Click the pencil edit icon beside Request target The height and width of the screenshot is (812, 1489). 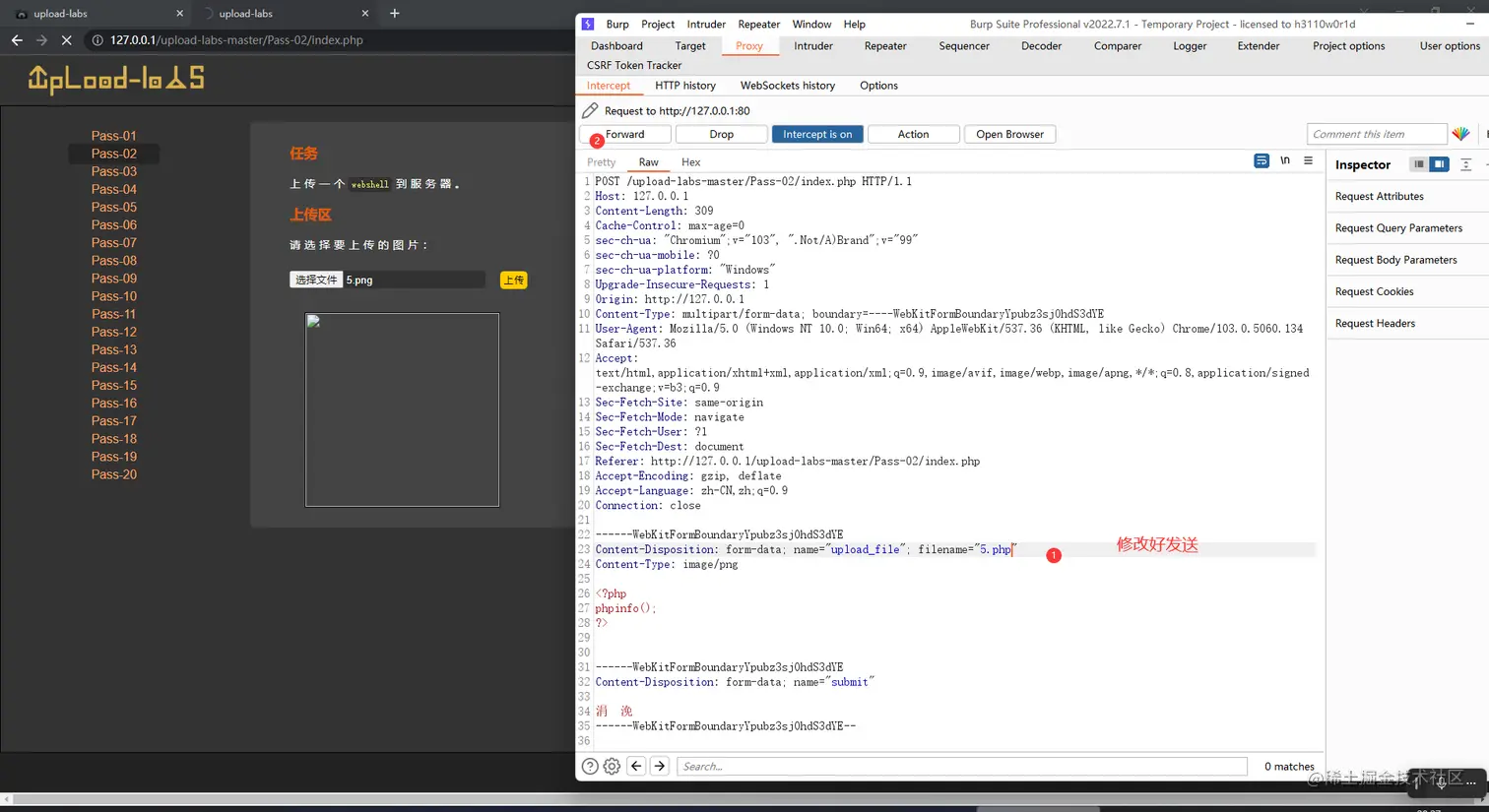coord(590,110)
